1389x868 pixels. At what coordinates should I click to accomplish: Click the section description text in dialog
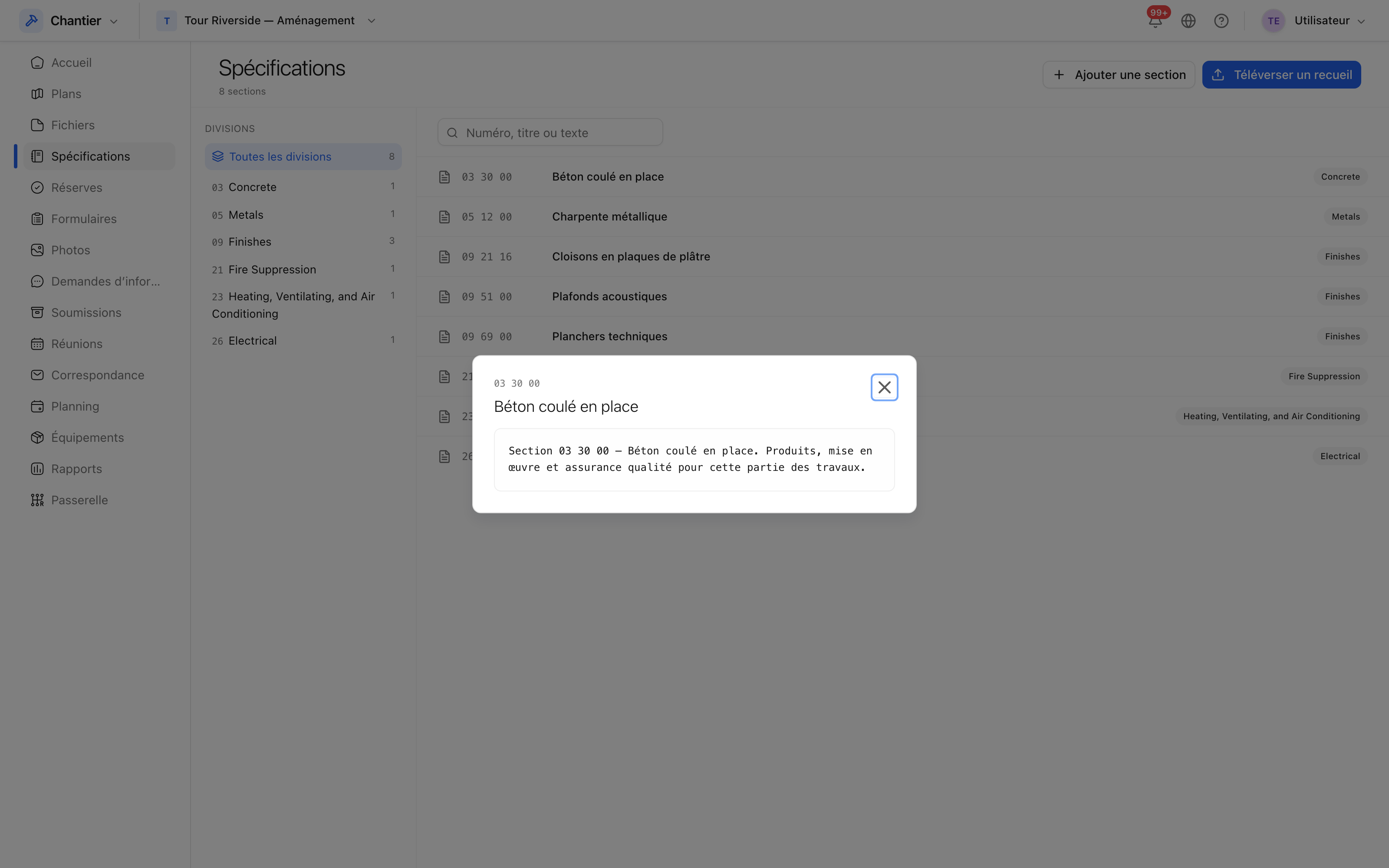pos(691,459)
